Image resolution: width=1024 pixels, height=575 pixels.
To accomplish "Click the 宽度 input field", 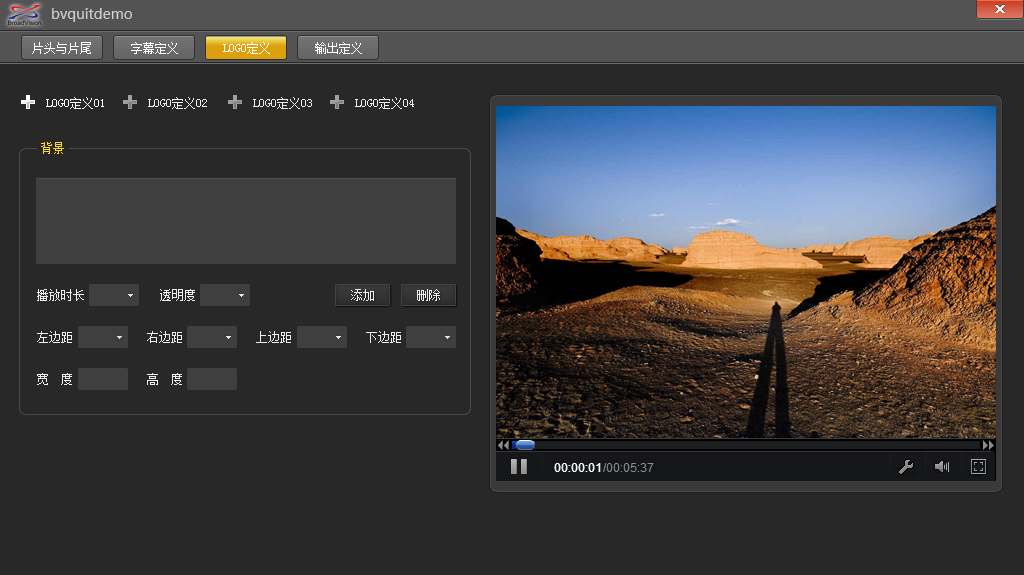I will point(103,379).
